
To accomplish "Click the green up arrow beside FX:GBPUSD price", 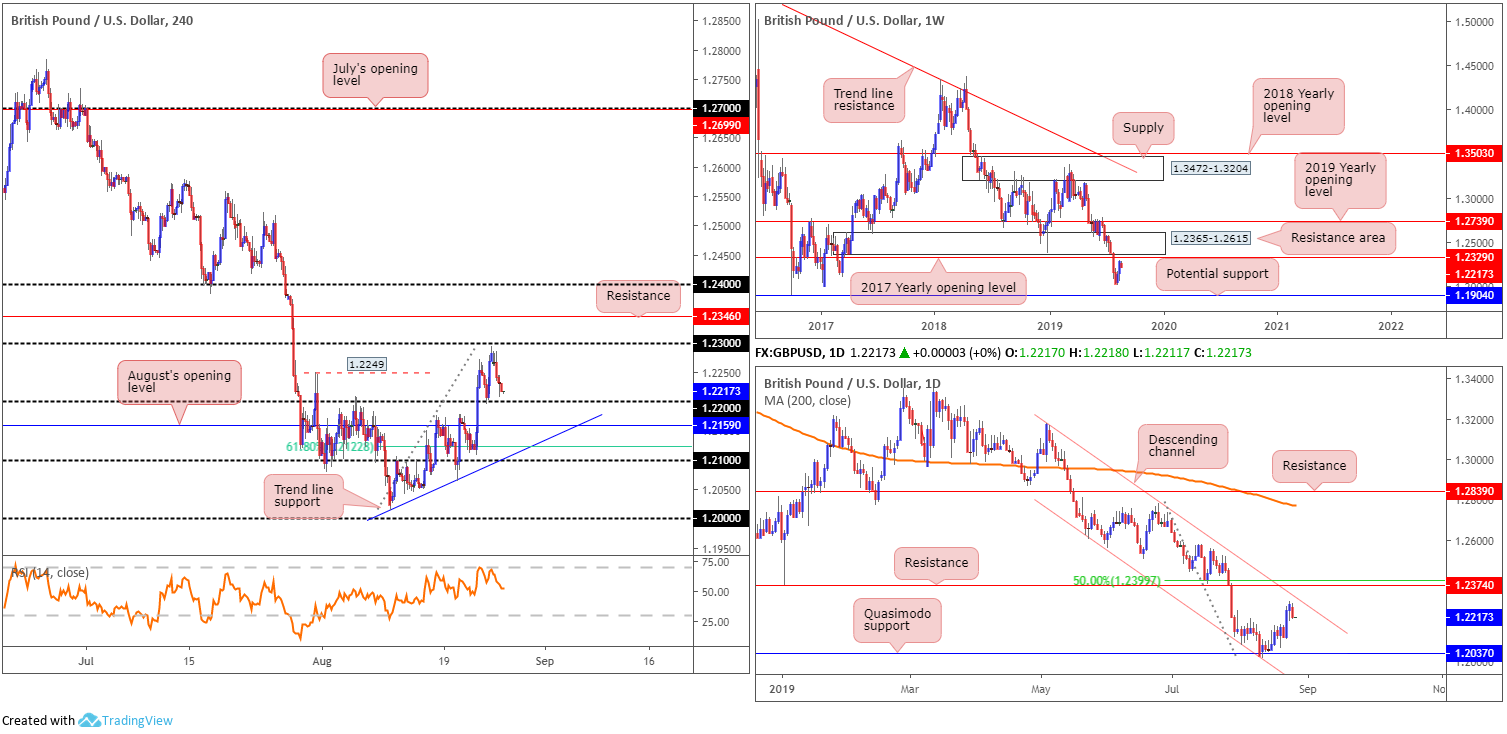I will (x=929, y=353).
